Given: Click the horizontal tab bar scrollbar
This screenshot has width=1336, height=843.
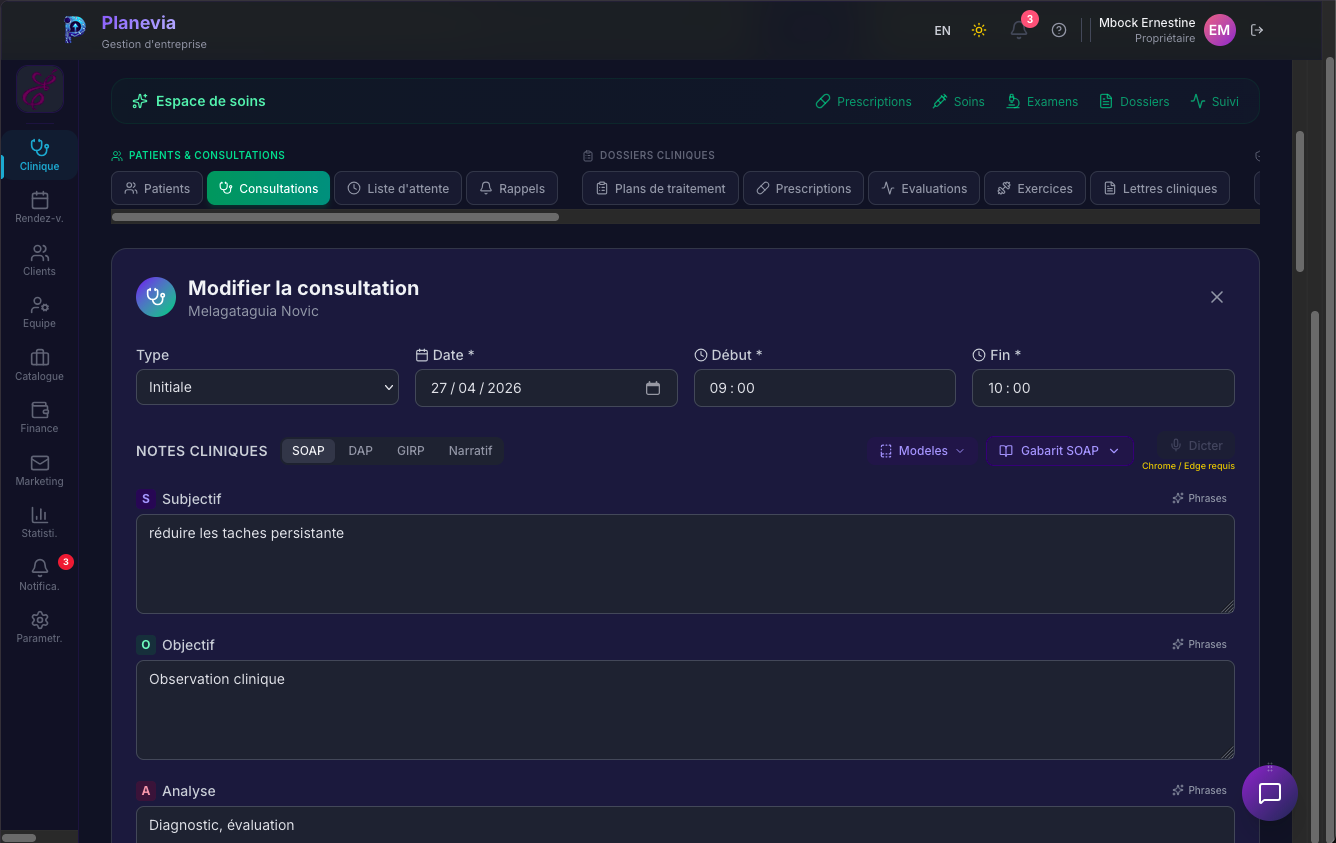Looking at the screenshot, I should 335,216.
